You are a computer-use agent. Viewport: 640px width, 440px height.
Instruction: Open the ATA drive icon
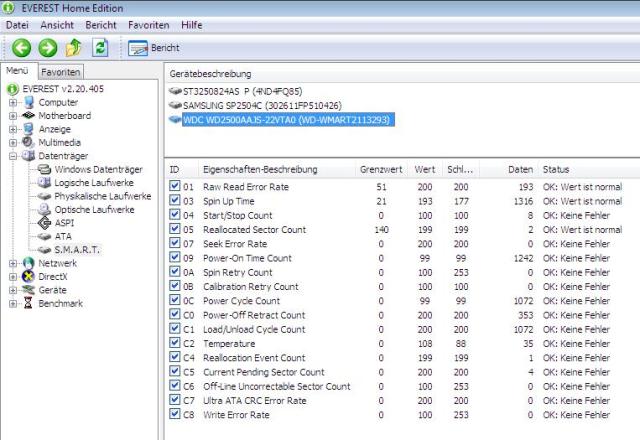tap(44, 236)
